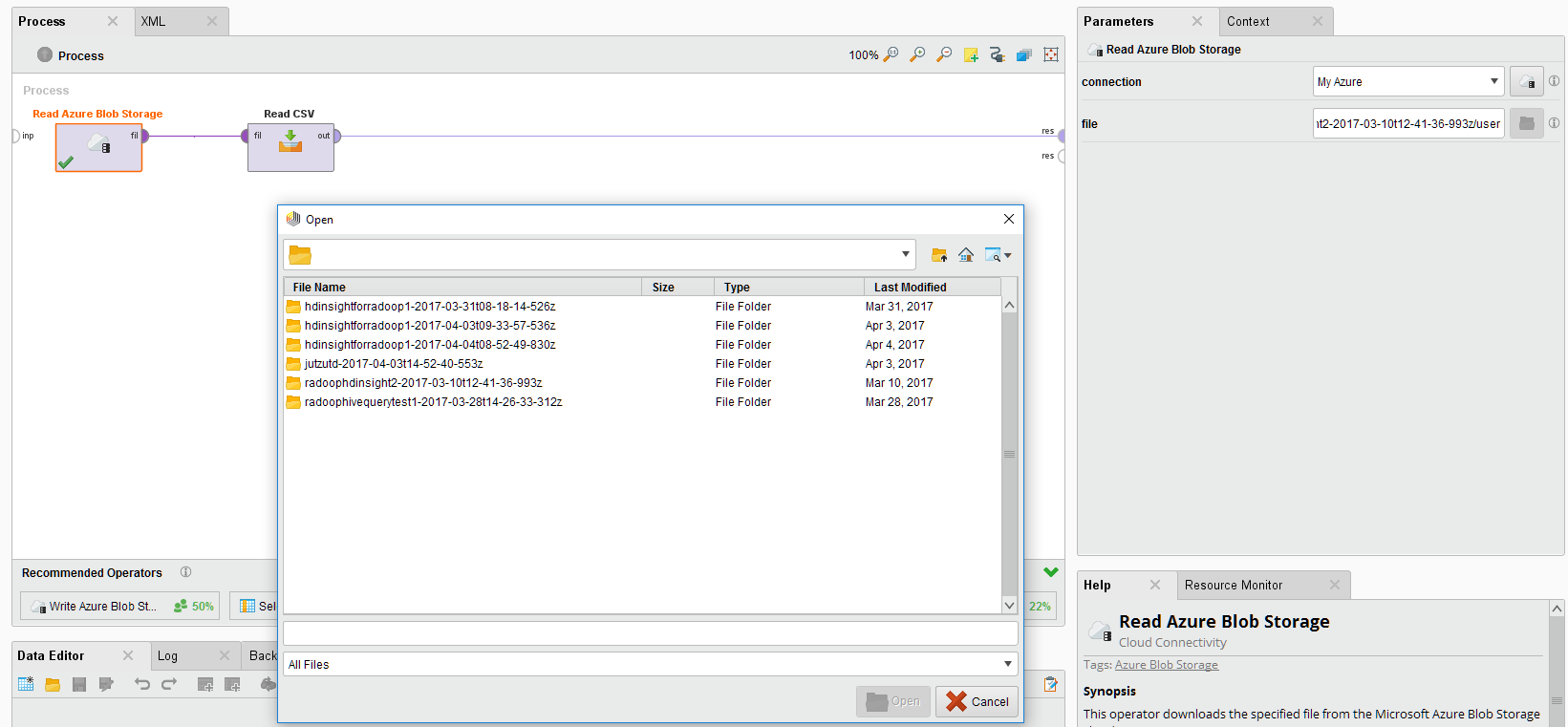Screen dimensions: 1568x727
Task: Expand the folder path dropdown in Open dialog
Action: pos(905,254)
